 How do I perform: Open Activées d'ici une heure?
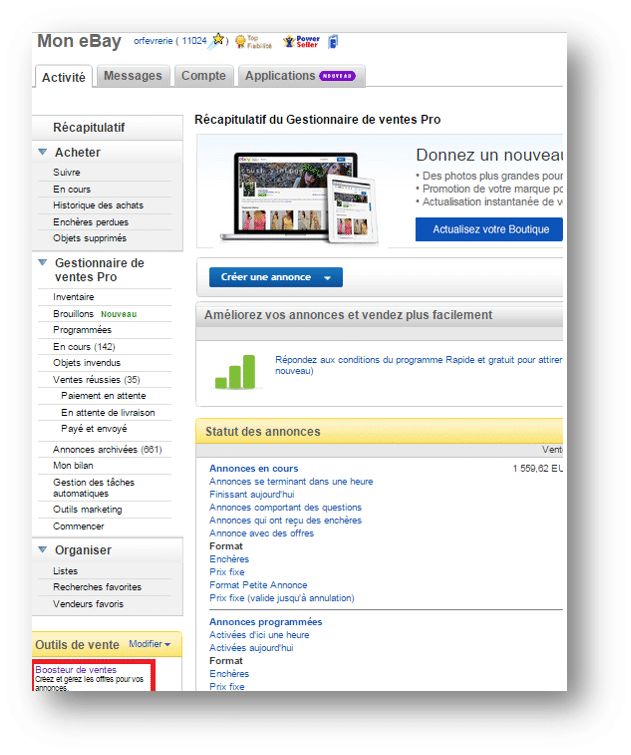tap(259, 635)
